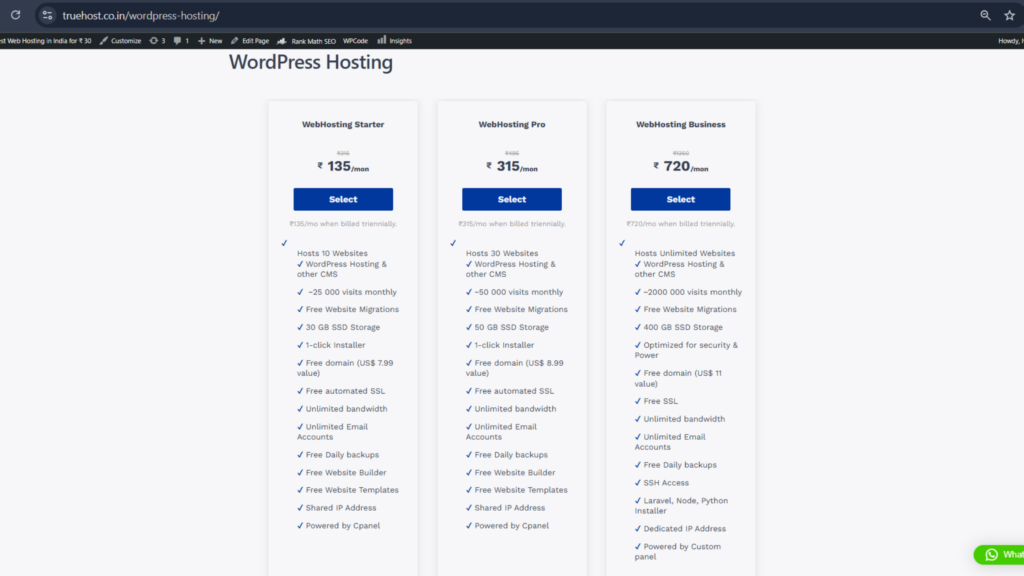Click 'Free domain (US$ 11 value)' feature

[x=678, y=378]
